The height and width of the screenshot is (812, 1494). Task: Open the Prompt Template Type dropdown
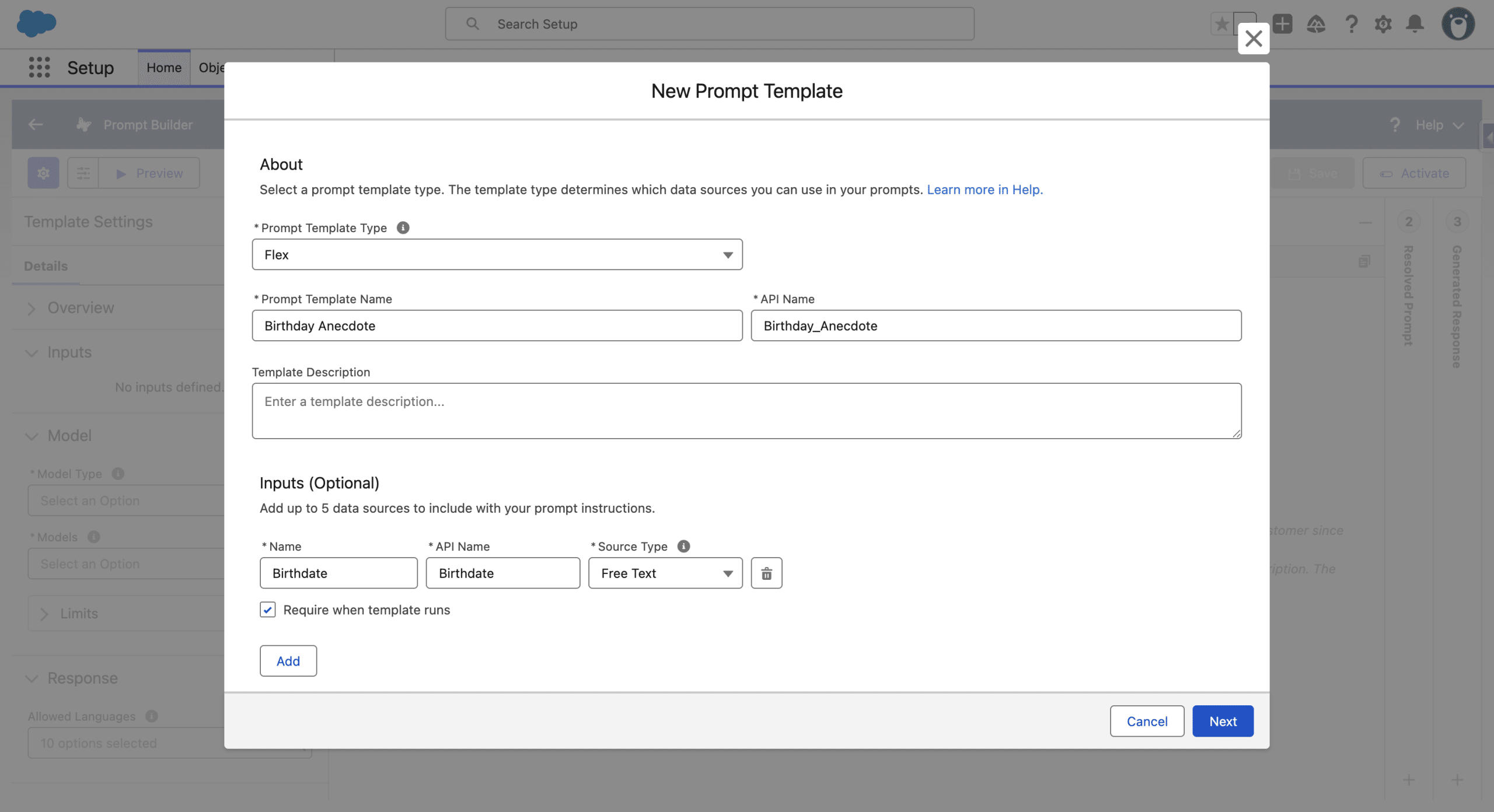[x=497, y=254]
